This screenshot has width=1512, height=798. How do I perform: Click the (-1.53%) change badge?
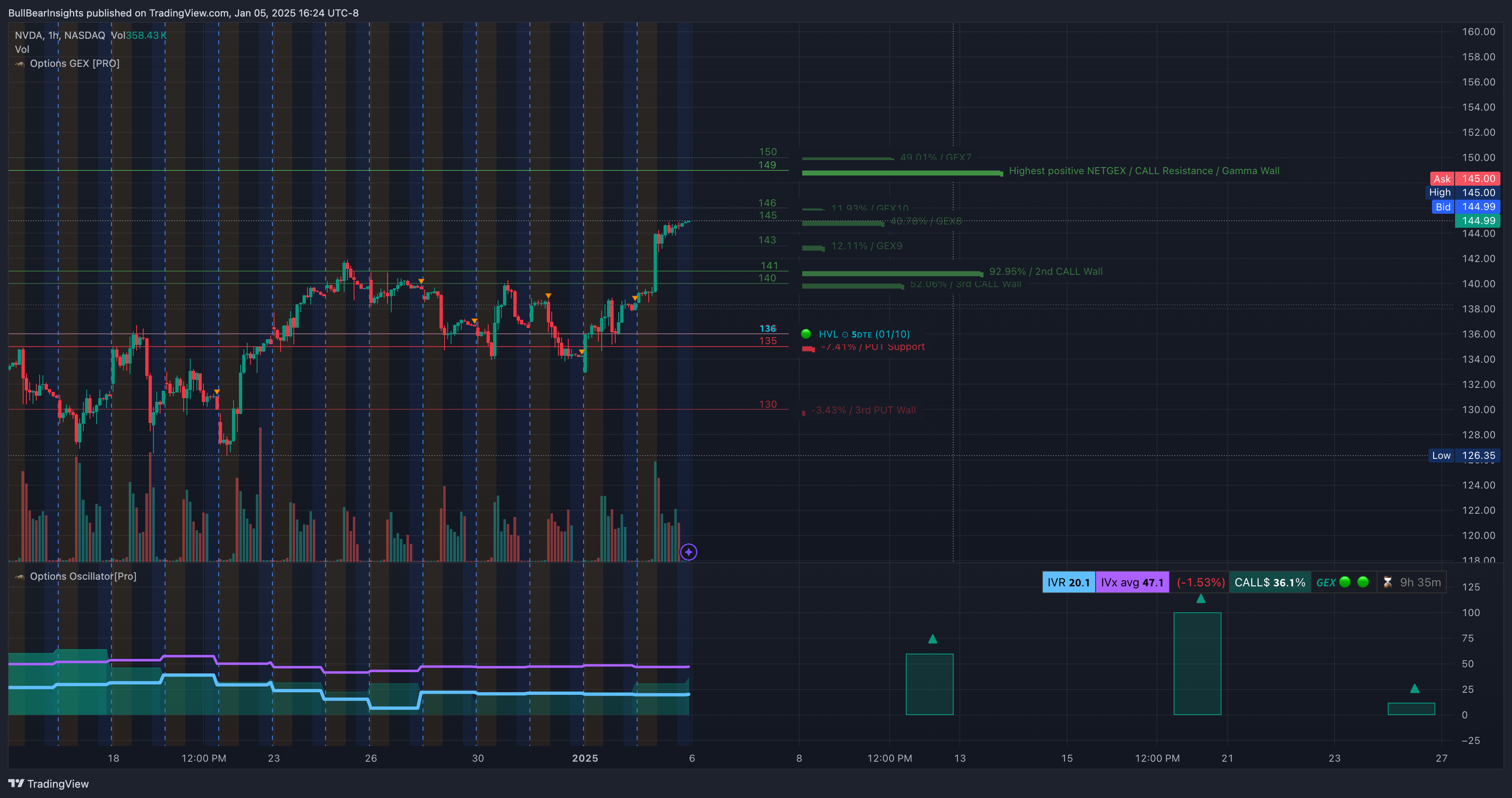point(1200,582)
